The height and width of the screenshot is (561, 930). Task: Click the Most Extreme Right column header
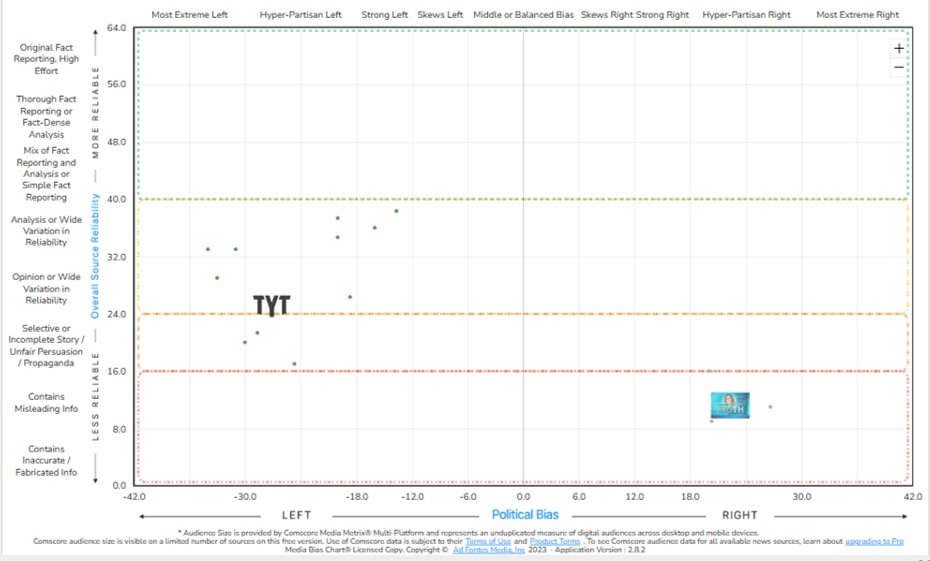[857, 15]
